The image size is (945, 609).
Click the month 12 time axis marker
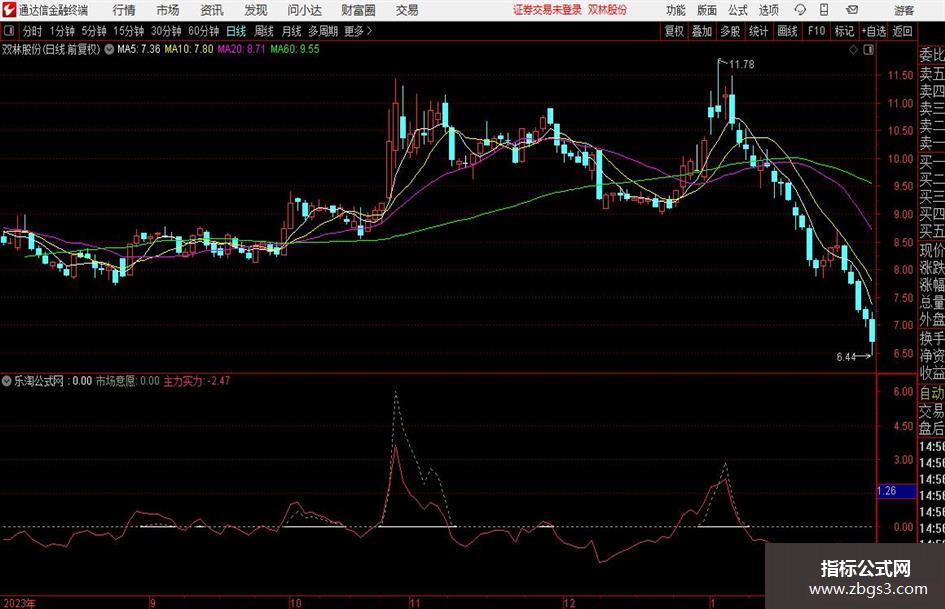[x=570, y=603]
